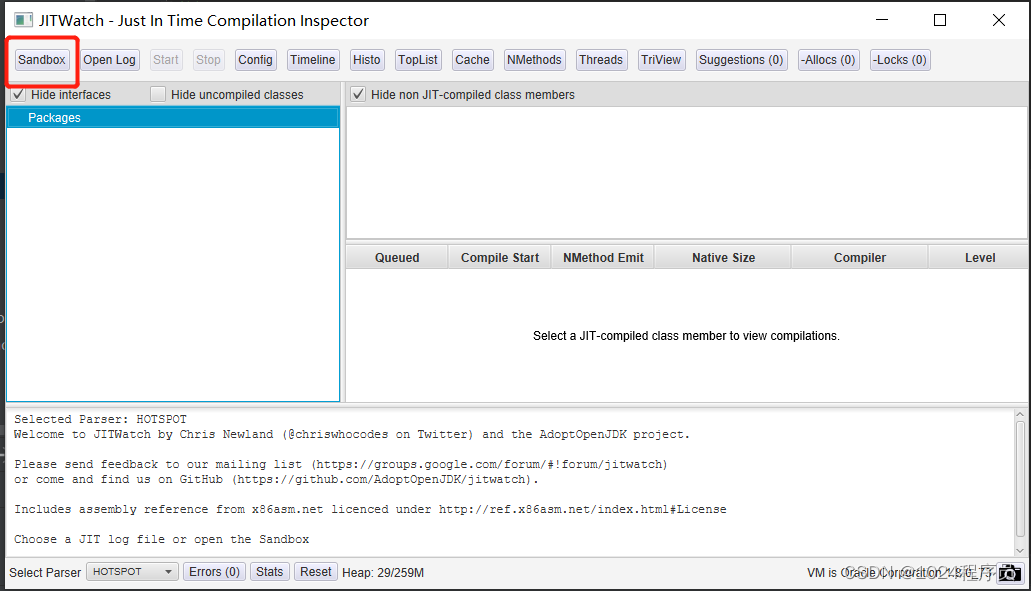Viewport: 1031px width, 591px height.
Task: Click the "Selected Parser: HOTSPOT" log line
Action: click(101, 419)
